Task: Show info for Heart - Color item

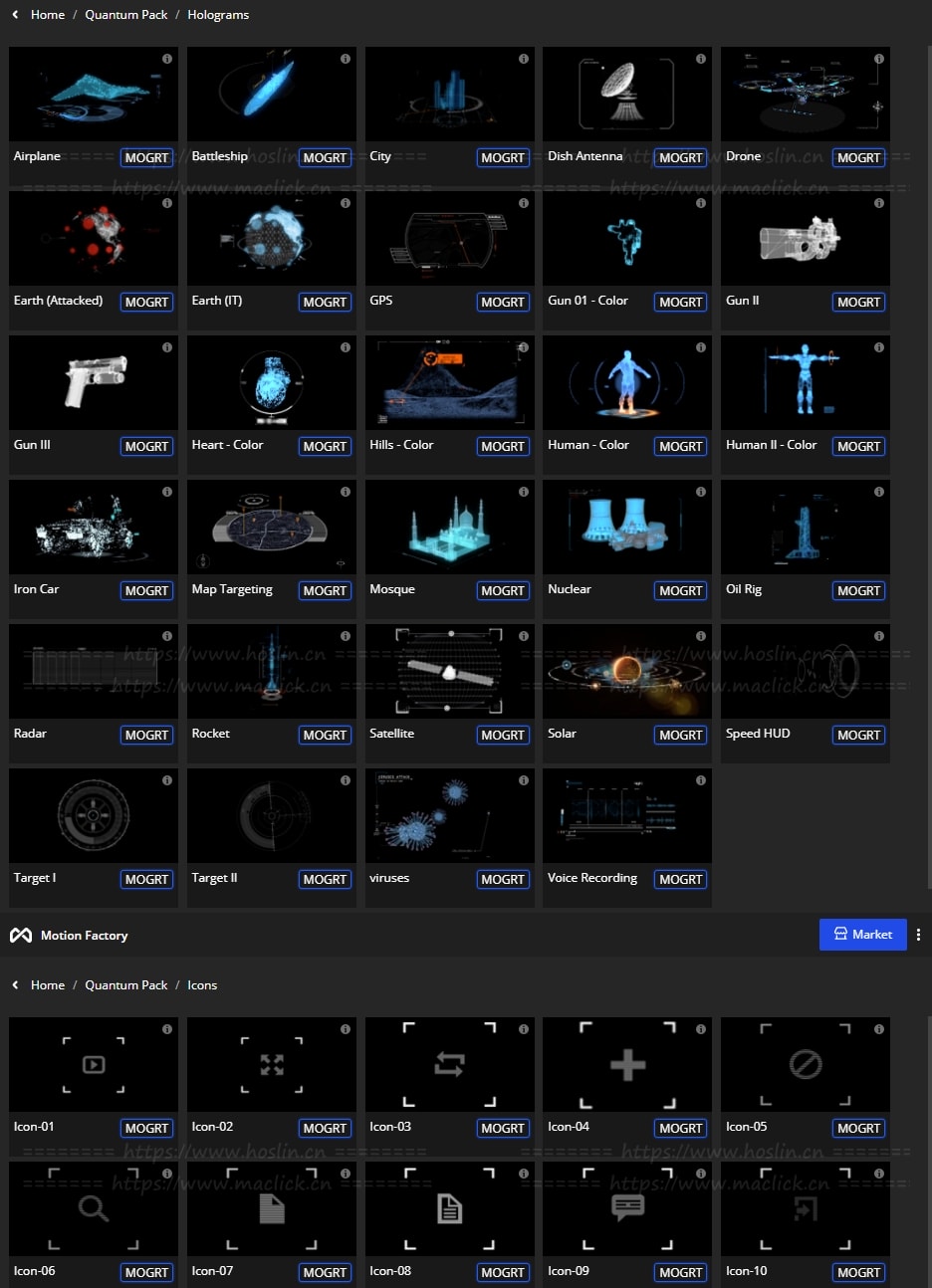Action: 346,347
